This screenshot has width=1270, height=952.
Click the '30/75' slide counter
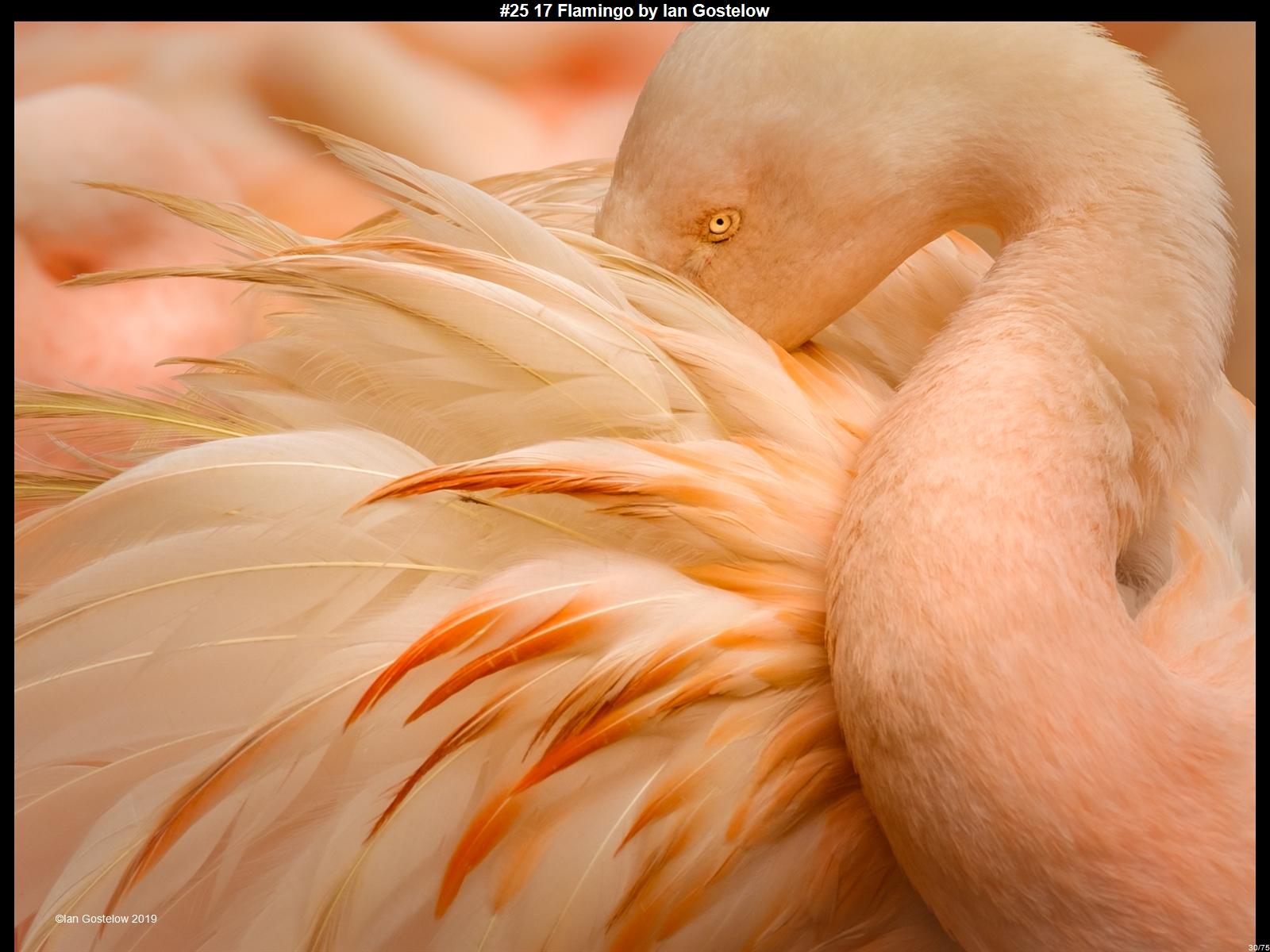[1257, 946]
